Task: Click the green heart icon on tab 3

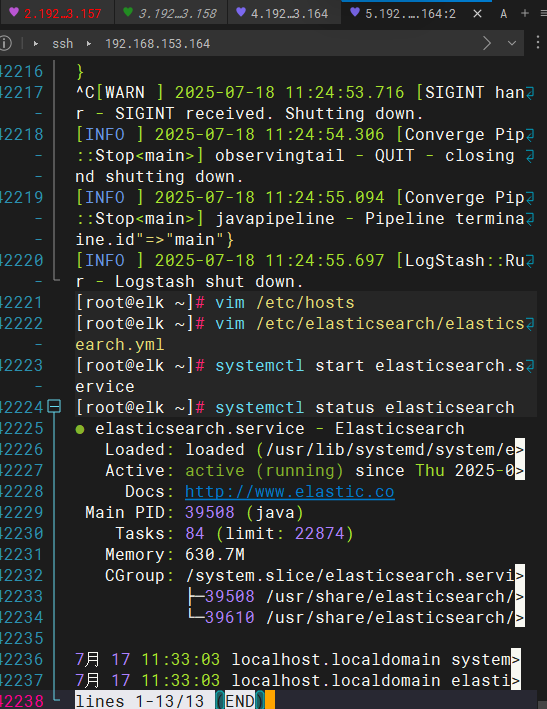Action: tap(128, 12)
